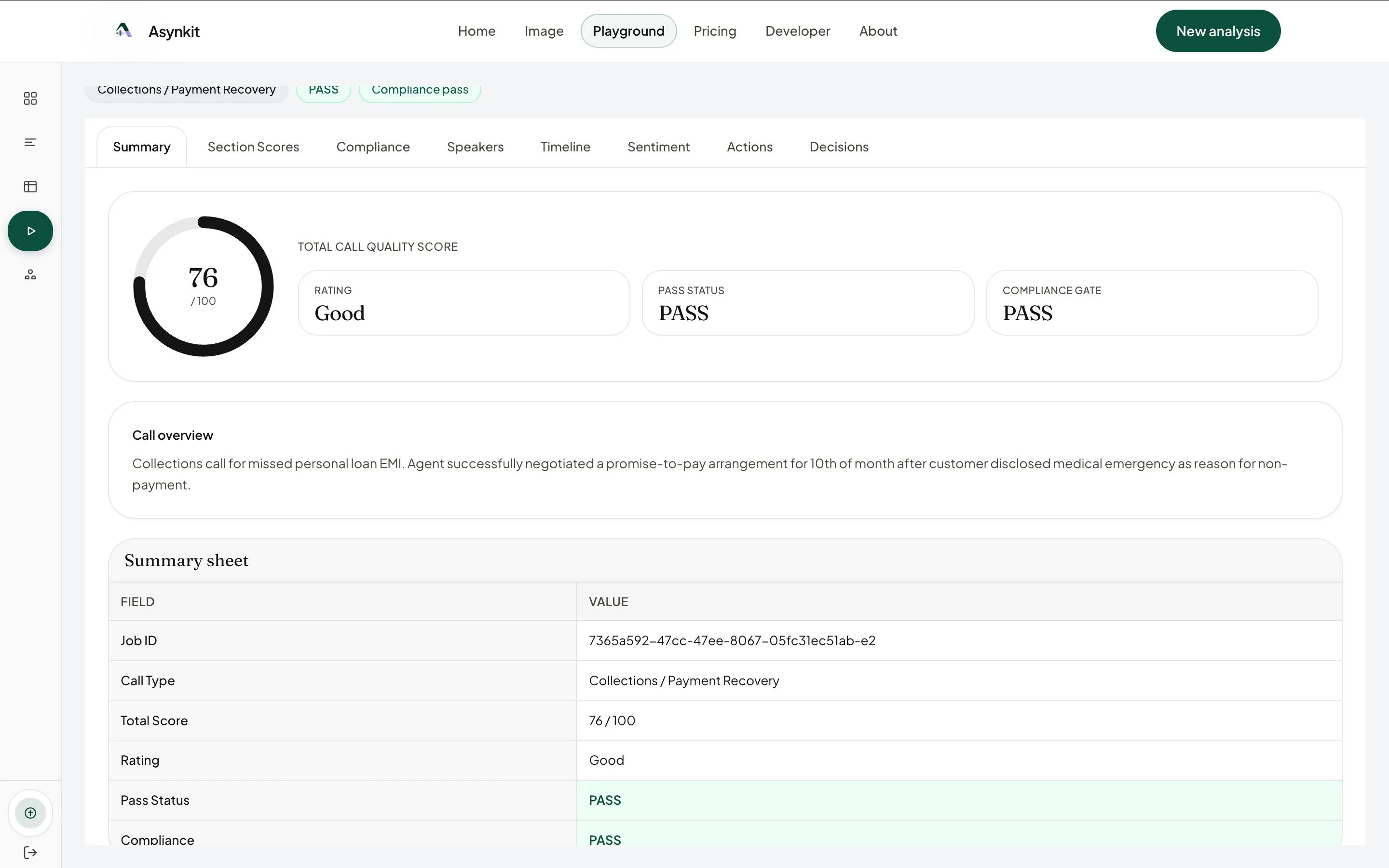Click the Pass Status card

click(x=807, y=302)
